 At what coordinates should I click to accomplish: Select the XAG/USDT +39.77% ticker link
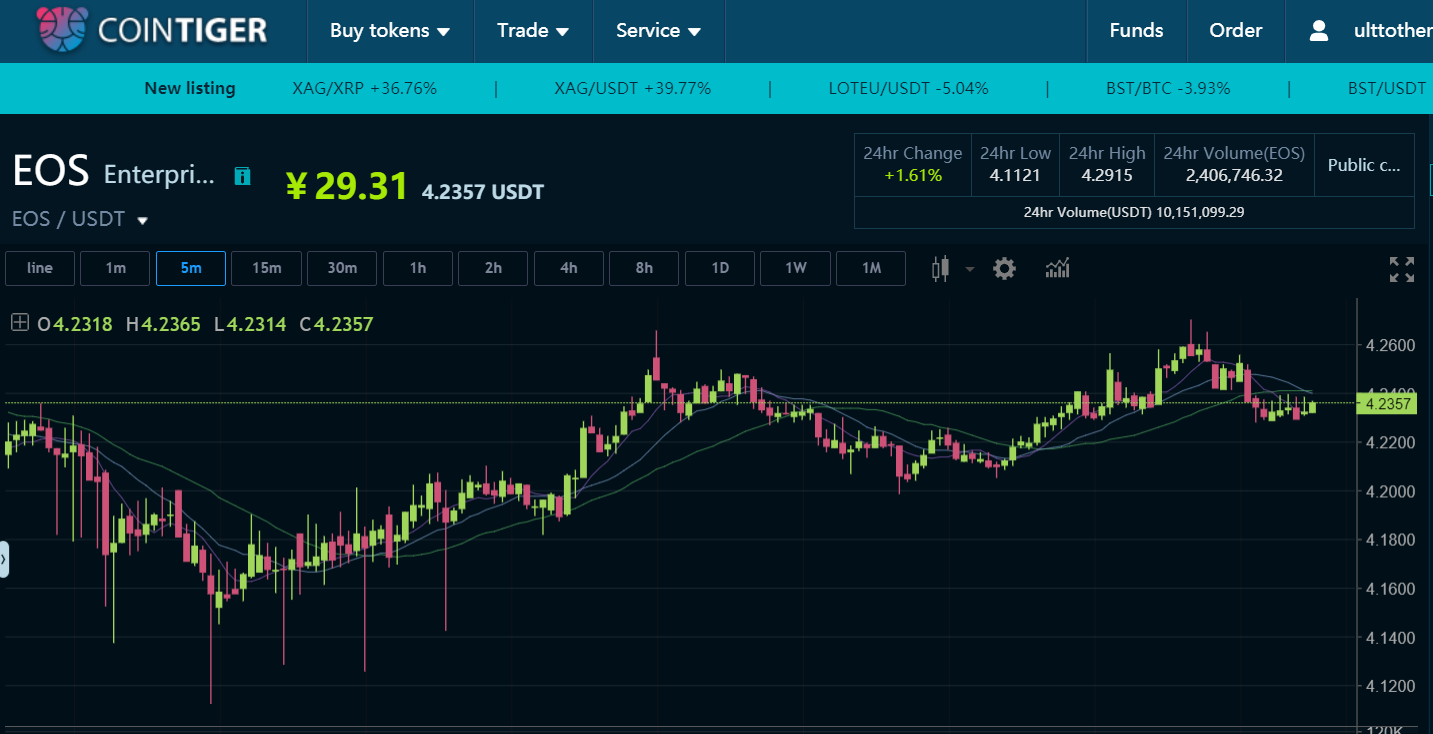tap(631, 88)
